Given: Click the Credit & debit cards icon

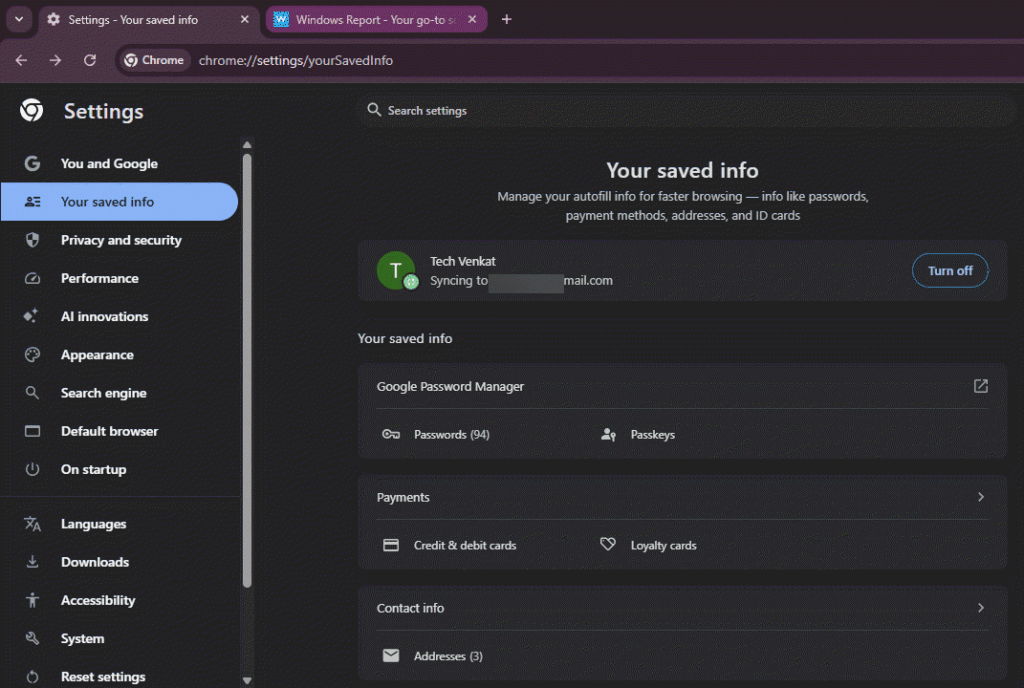Looking at the screenshot, I should [x=391, y=545].
